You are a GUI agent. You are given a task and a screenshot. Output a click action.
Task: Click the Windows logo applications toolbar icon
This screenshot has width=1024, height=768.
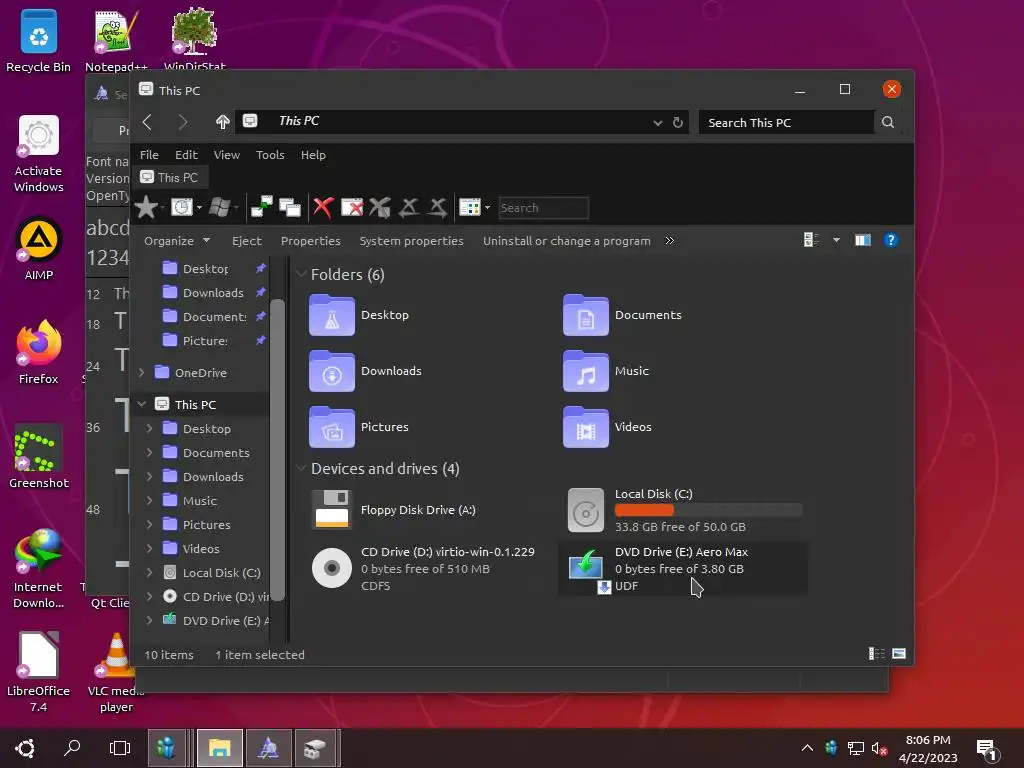[x=219, y=208]
